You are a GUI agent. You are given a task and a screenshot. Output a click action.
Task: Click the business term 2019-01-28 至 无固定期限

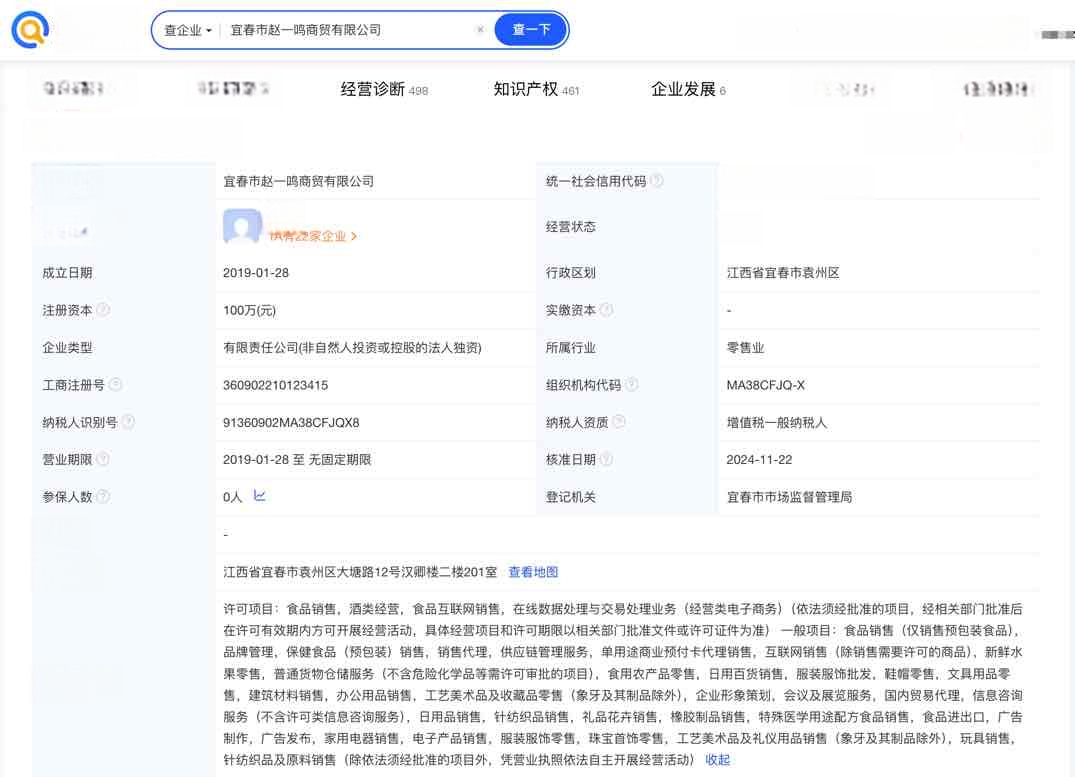click(x=297, y=459)
